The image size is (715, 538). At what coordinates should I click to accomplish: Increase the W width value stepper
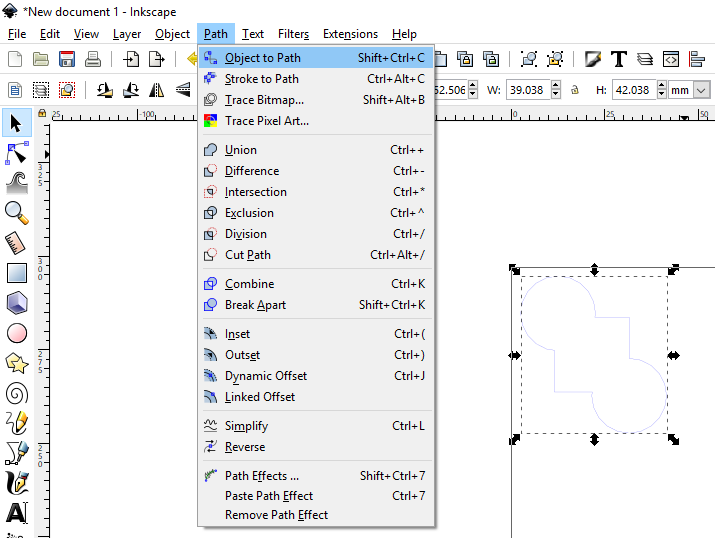(x=555, y=85)
